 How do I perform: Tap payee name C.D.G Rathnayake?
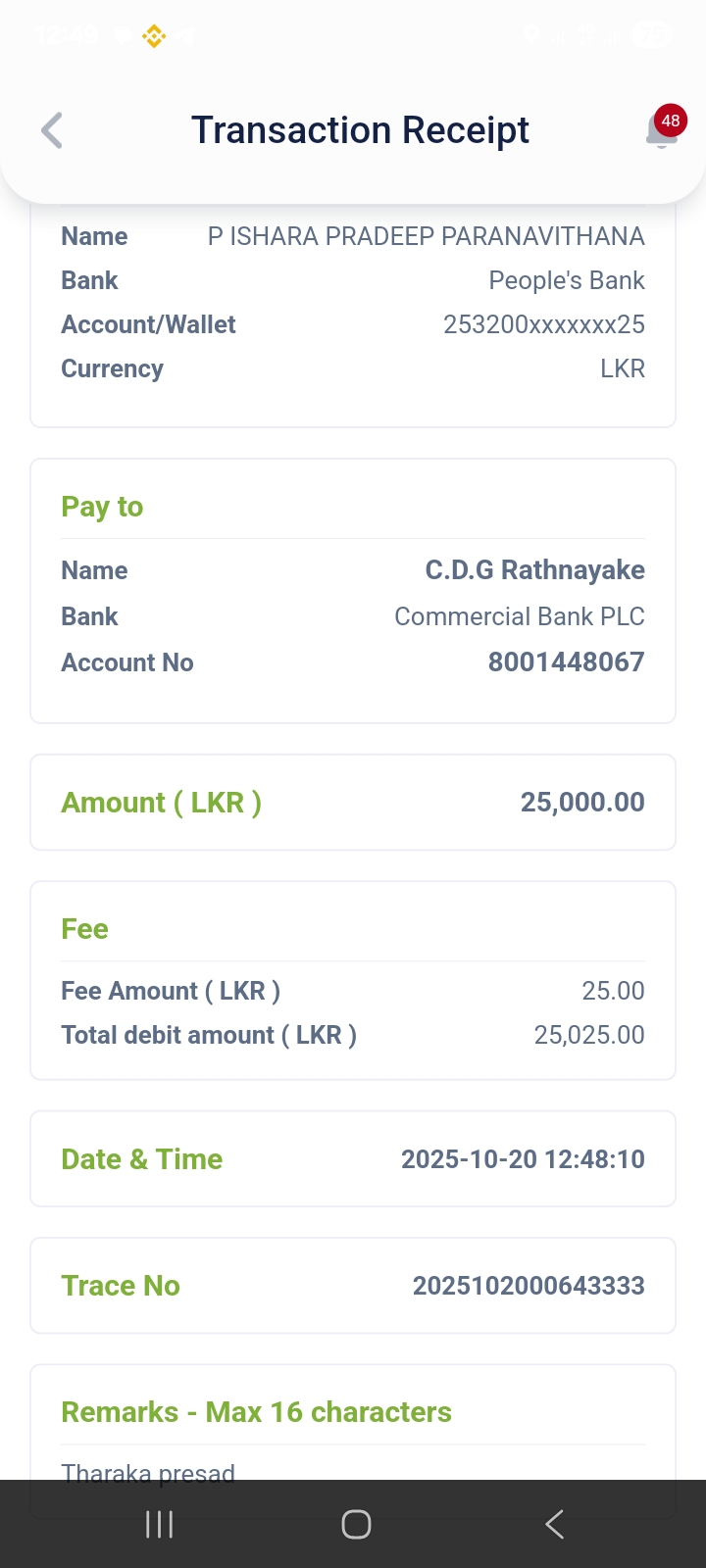coord(534,570)
